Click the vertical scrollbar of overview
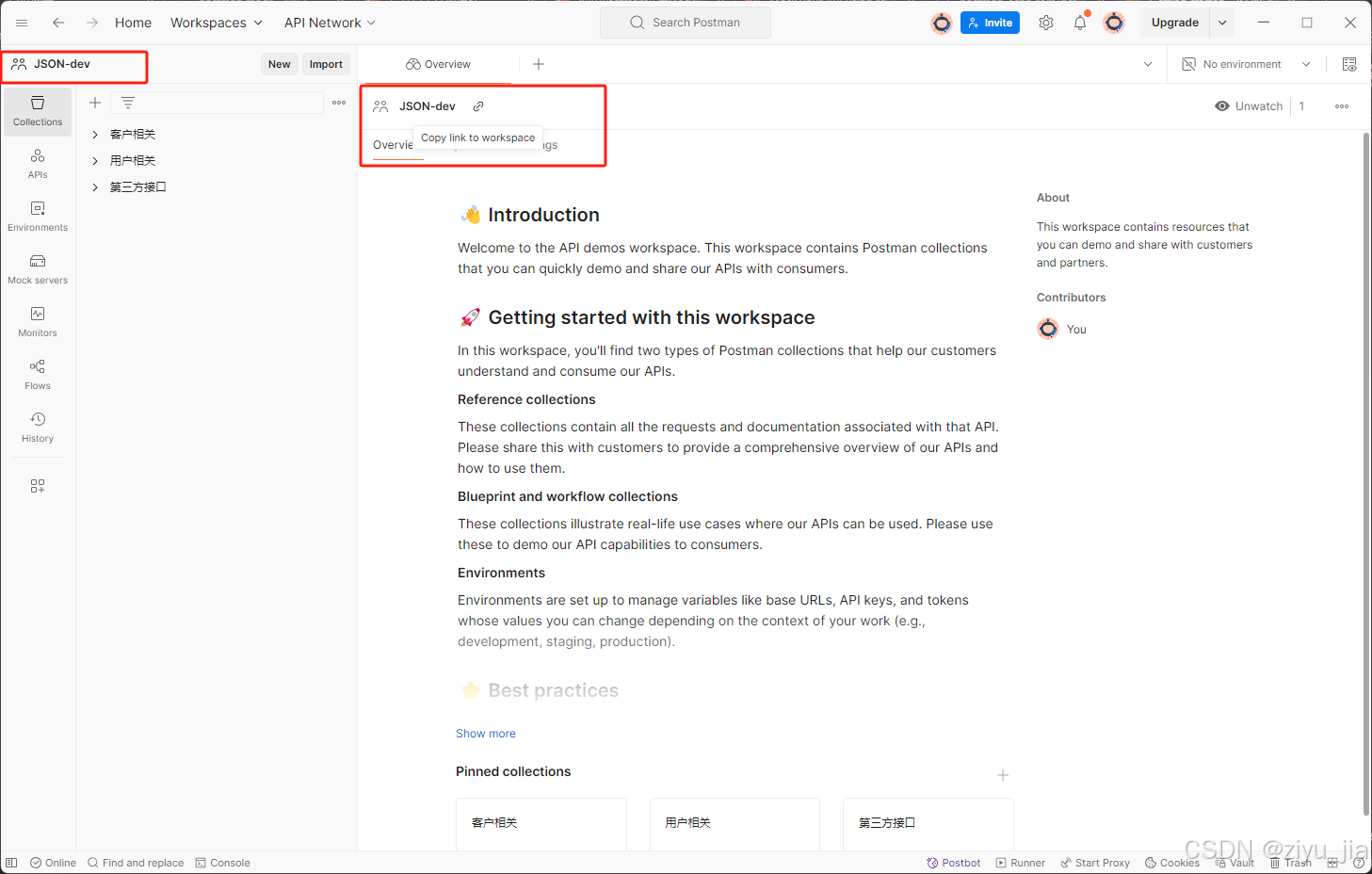1372x874 pixels. 1366,474
